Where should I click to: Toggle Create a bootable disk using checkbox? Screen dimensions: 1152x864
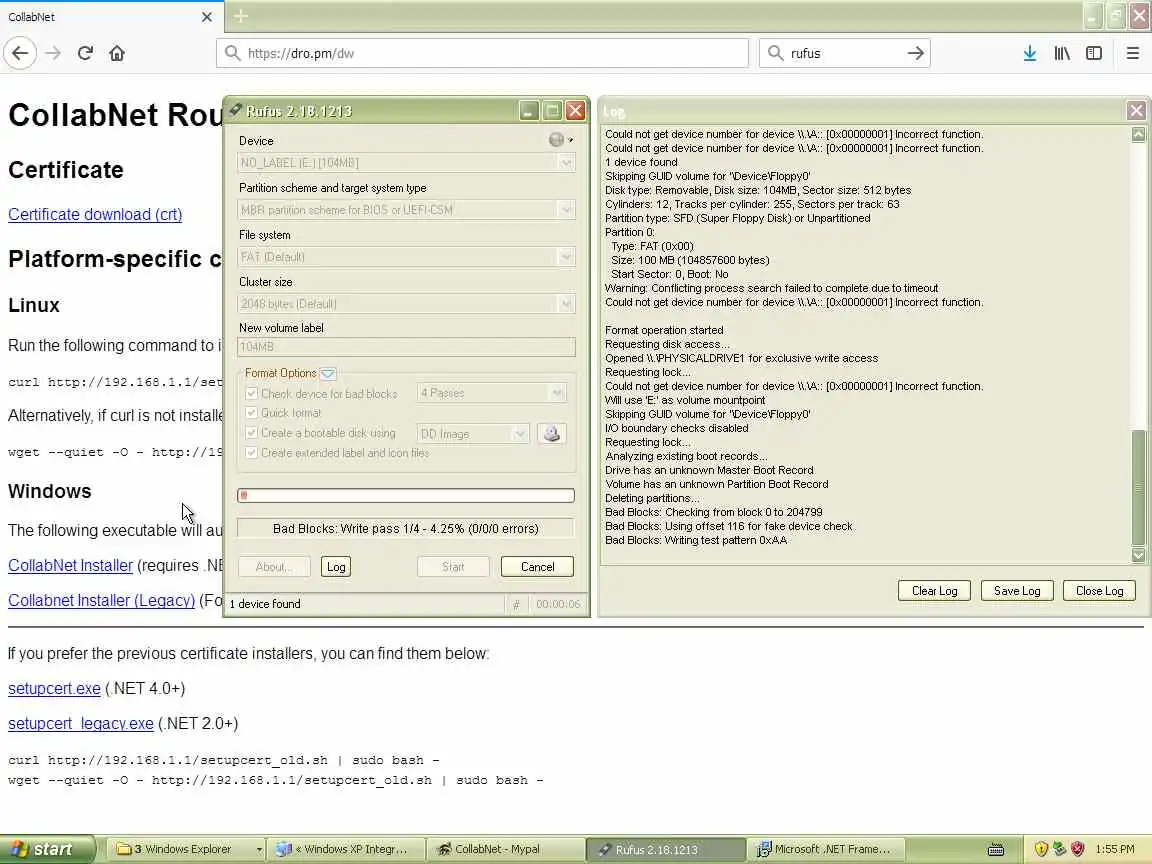pos(251,433)
